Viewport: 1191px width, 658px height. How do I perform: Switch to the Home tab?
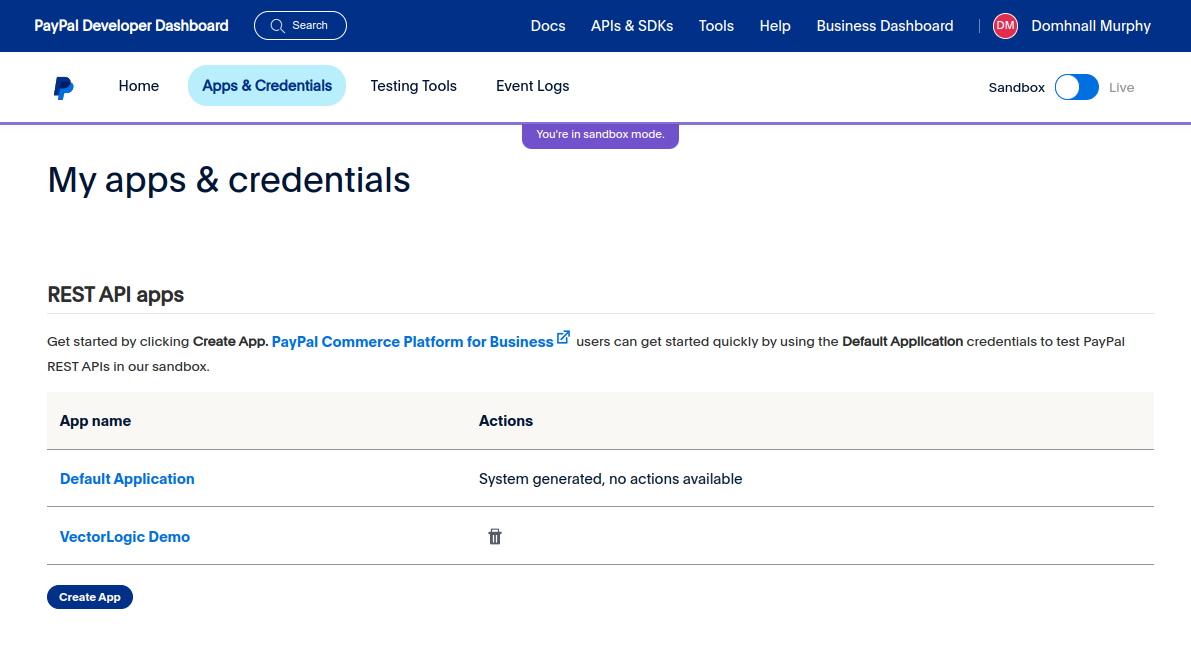tap(138, 86)
